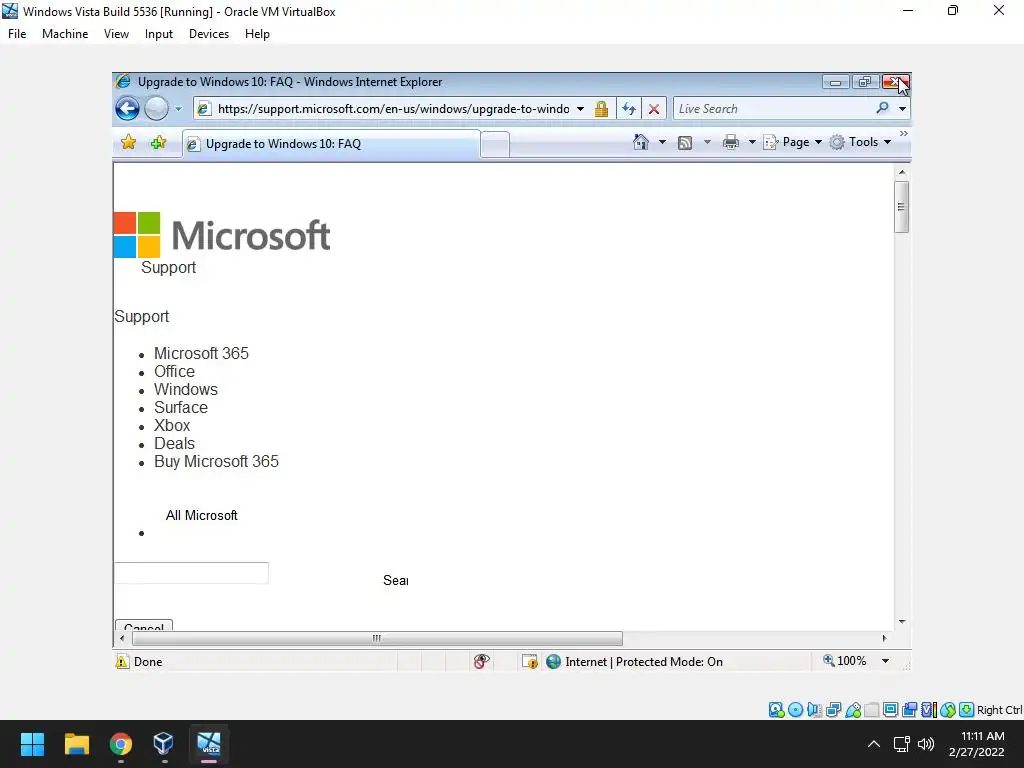
Task: Expand the Home button dropdown arrow
Action: (662, 142)
